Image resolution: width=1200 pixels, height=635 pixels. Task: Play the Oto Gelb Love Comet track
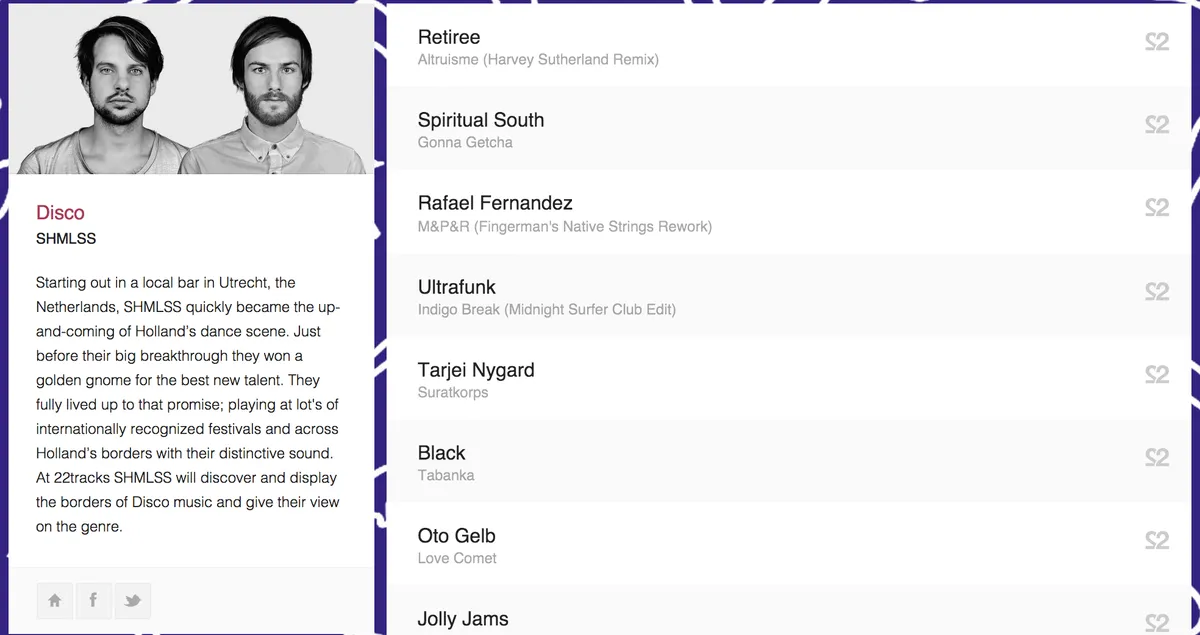pyautogui.click(x=457, y=546)
